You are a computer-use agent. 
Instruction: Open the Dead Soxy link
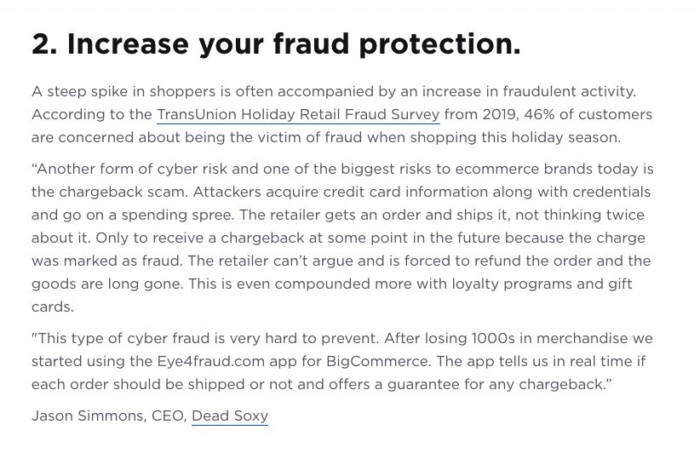230,416
